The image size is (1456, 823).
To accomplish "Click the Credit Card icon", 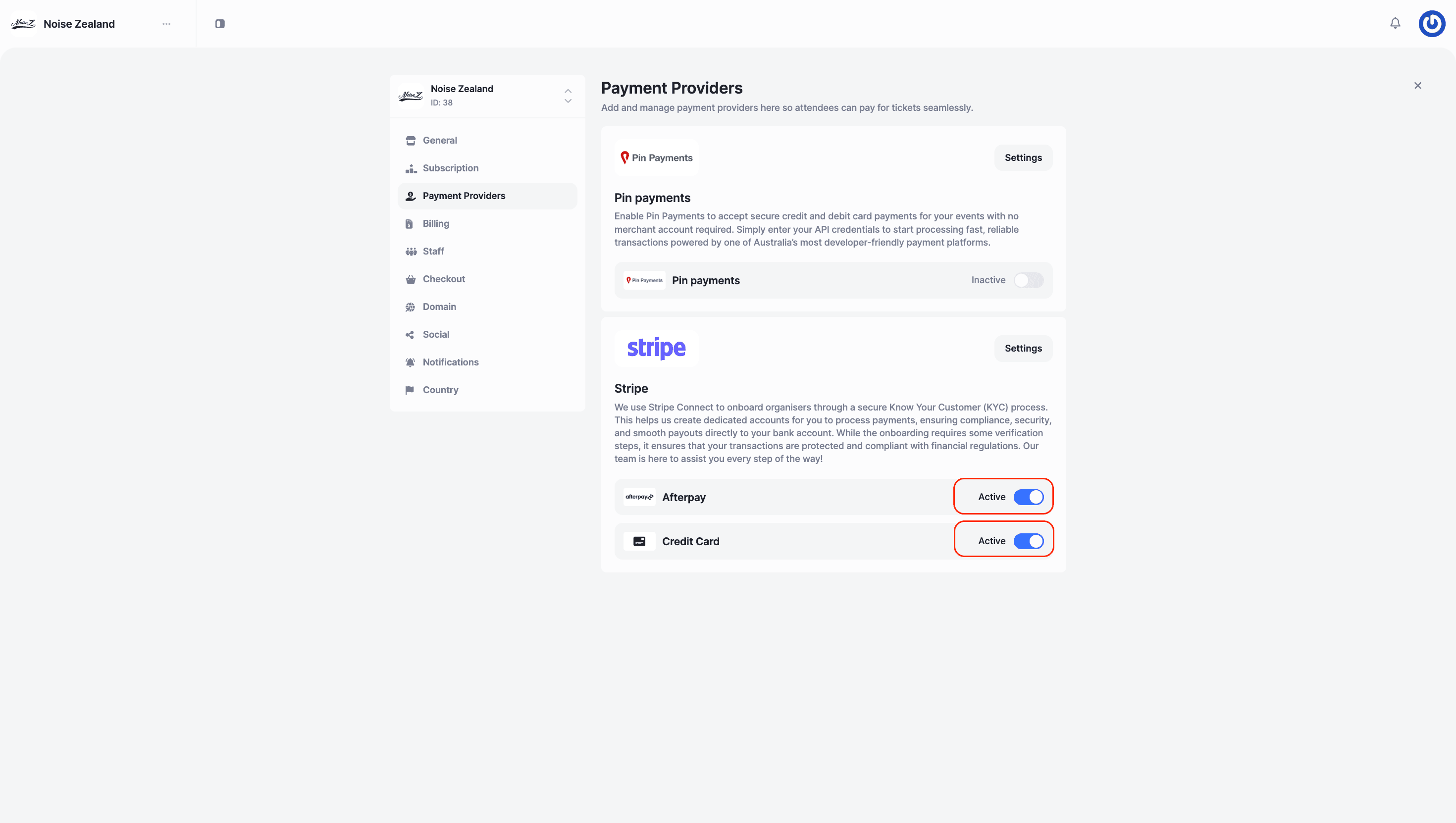I will tap(639, 542).
